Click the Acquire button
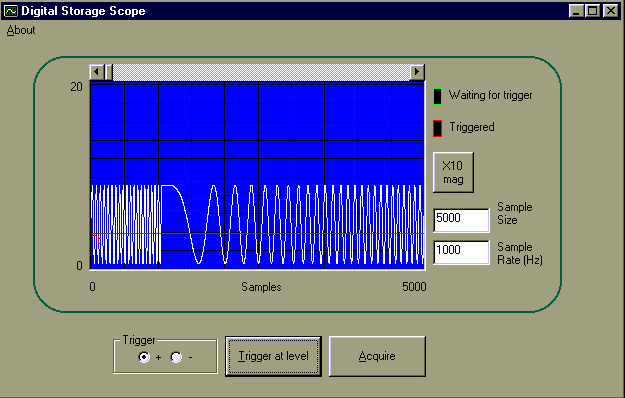Viewport: 625px width, 398px height. (x=377, y=356)
